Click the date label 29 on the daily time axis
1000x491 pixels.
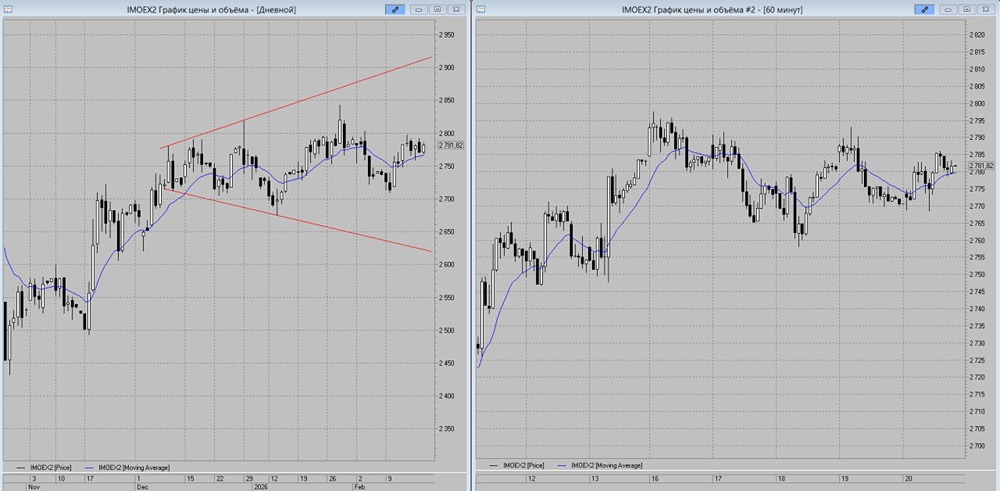(x=250, y=478)
